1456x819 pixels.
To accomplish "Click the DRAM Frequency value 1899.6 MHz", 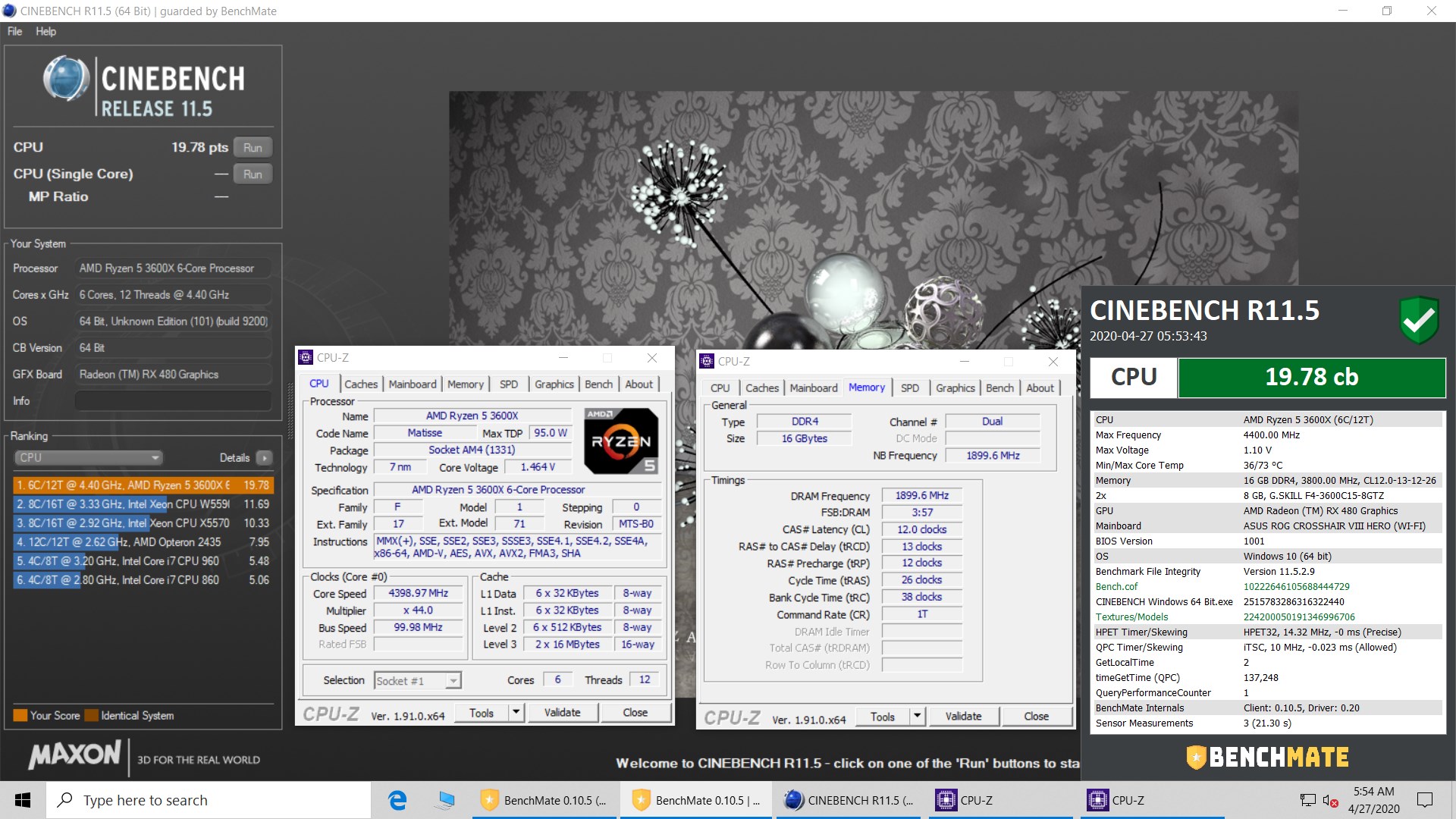I will (921, 496).
